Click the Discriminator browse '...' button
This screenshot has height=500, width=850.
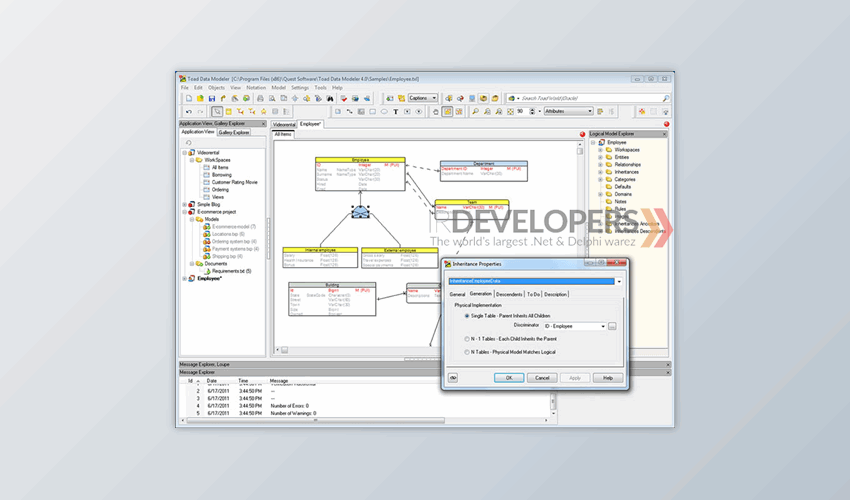(x=612, y=326)
